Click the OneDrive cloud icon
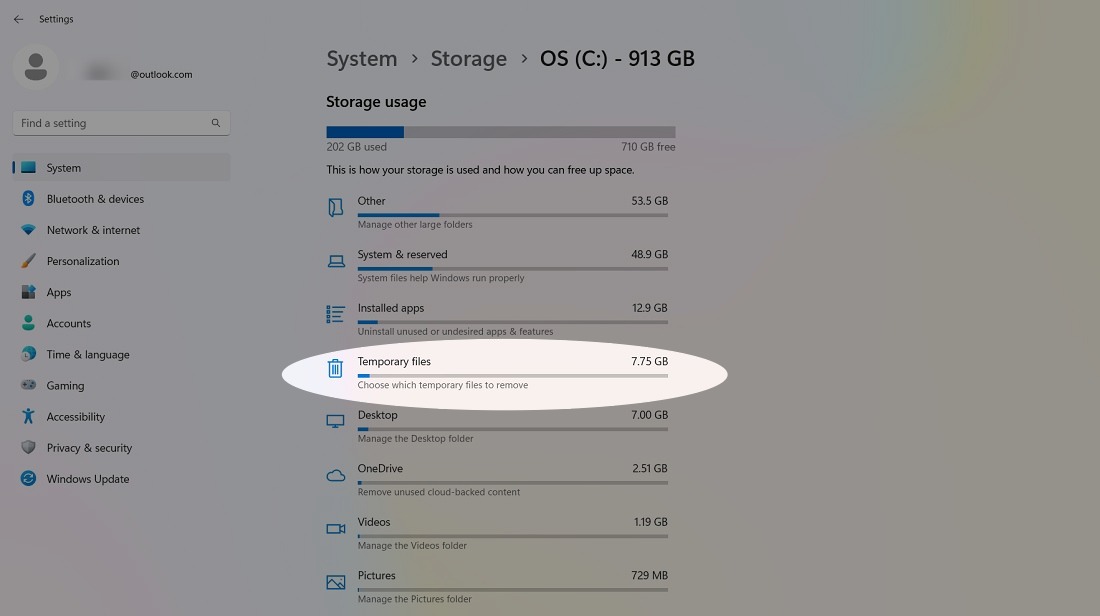This screenshot has width=1100, height=616. point(335,476)
